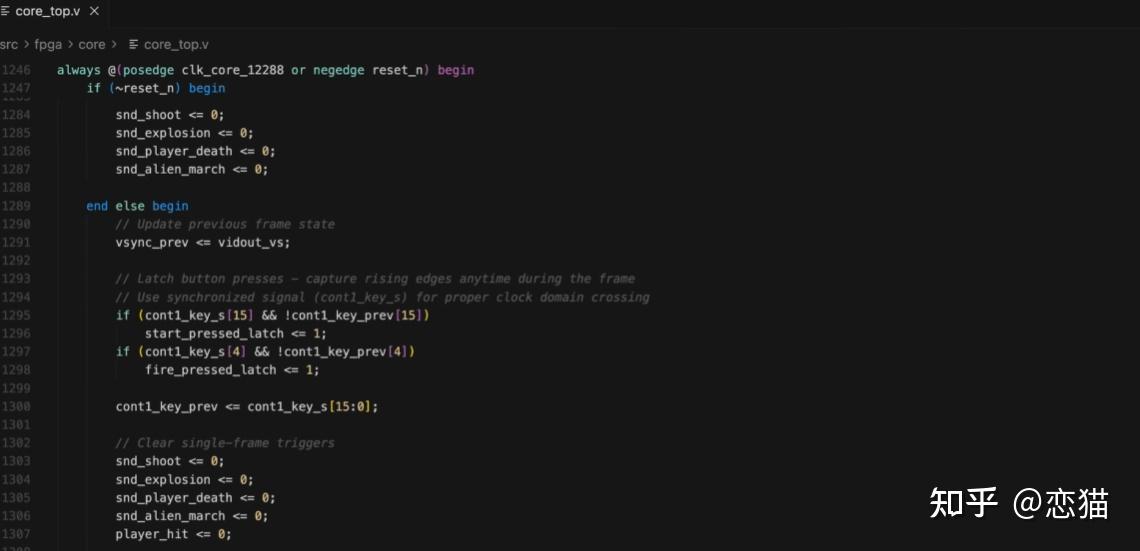Select the core_top.v tab
The image size is (1140, 551).
47,11
